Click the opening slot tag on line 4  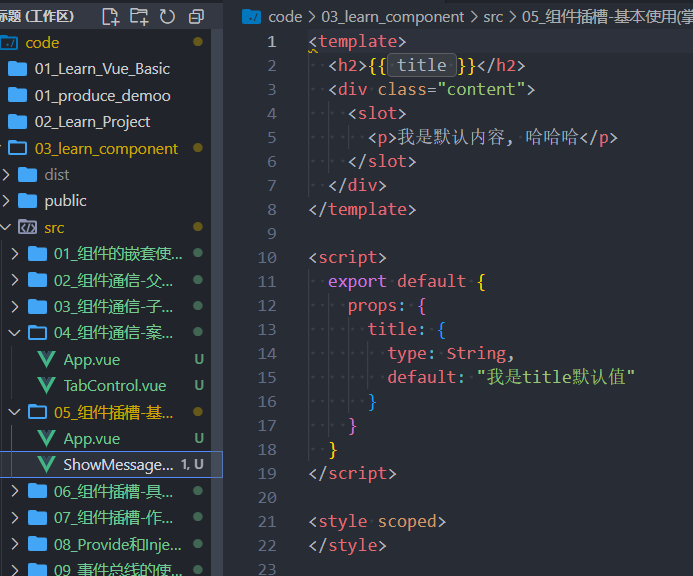(377, 114)
